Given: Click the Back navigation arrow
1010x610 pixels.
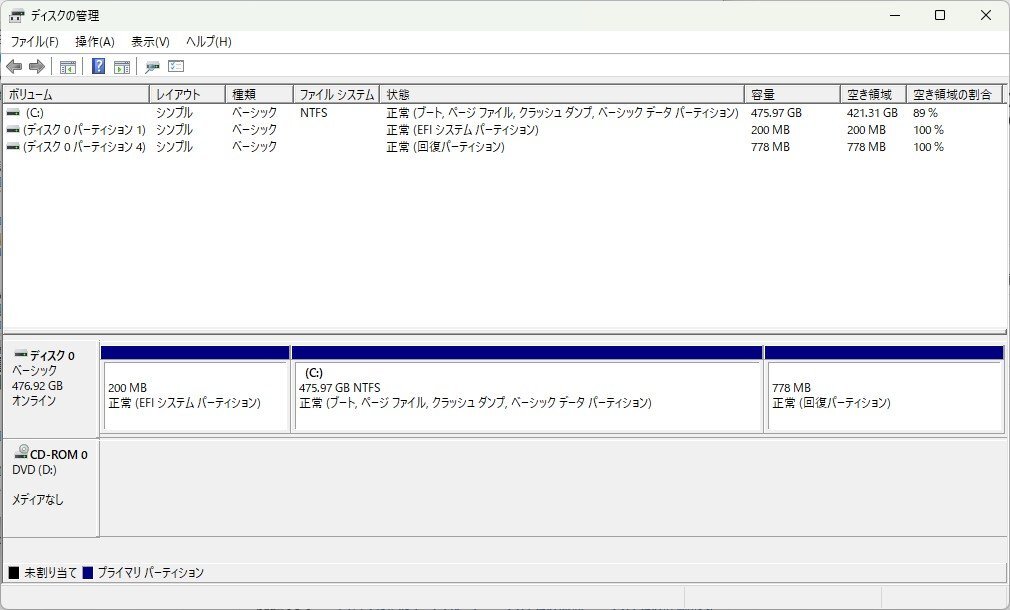Looking at the screenshot, I should (x=14, y=66).
